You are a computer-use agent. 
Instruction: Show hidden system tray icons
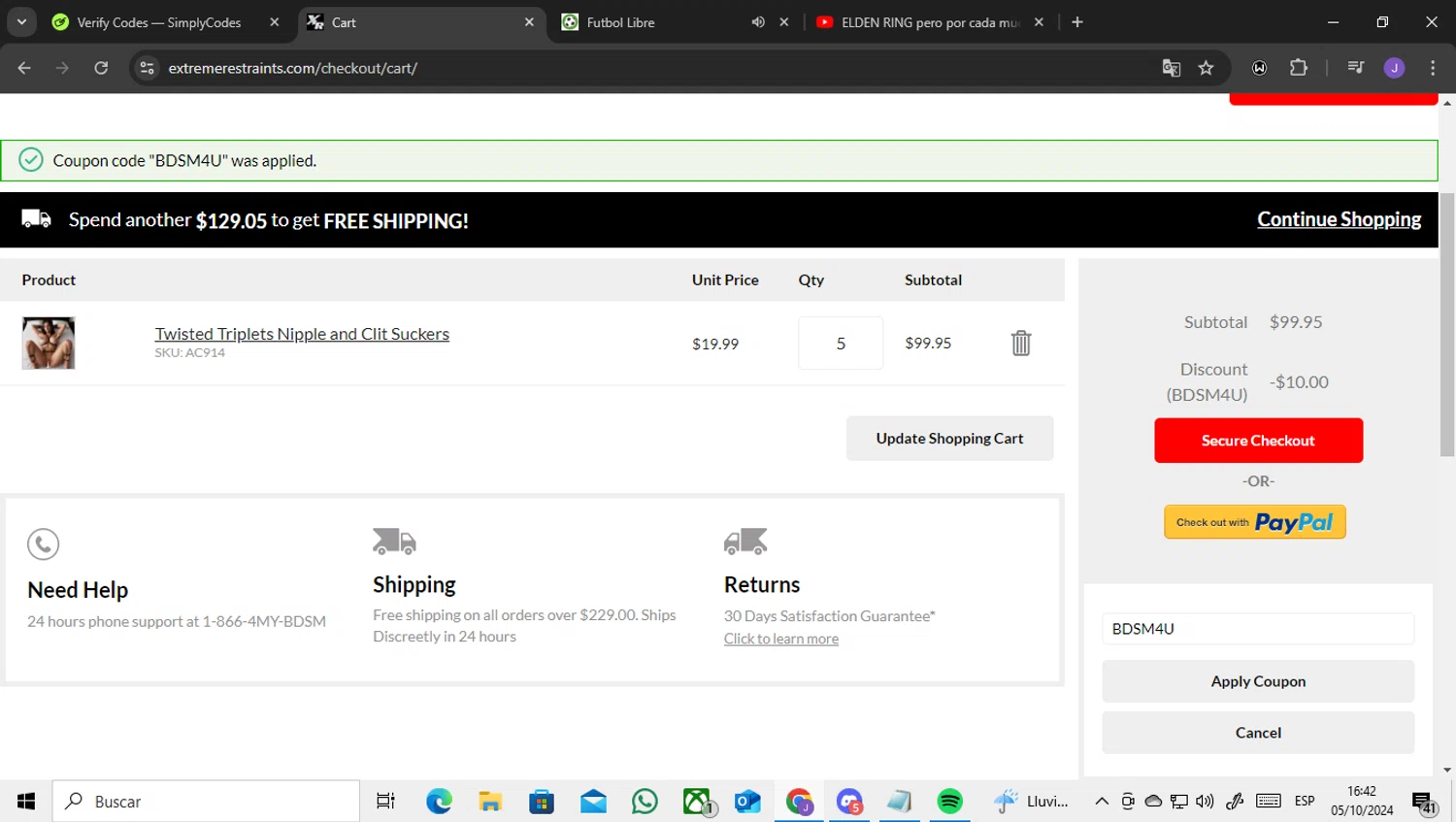(1102, 801)
